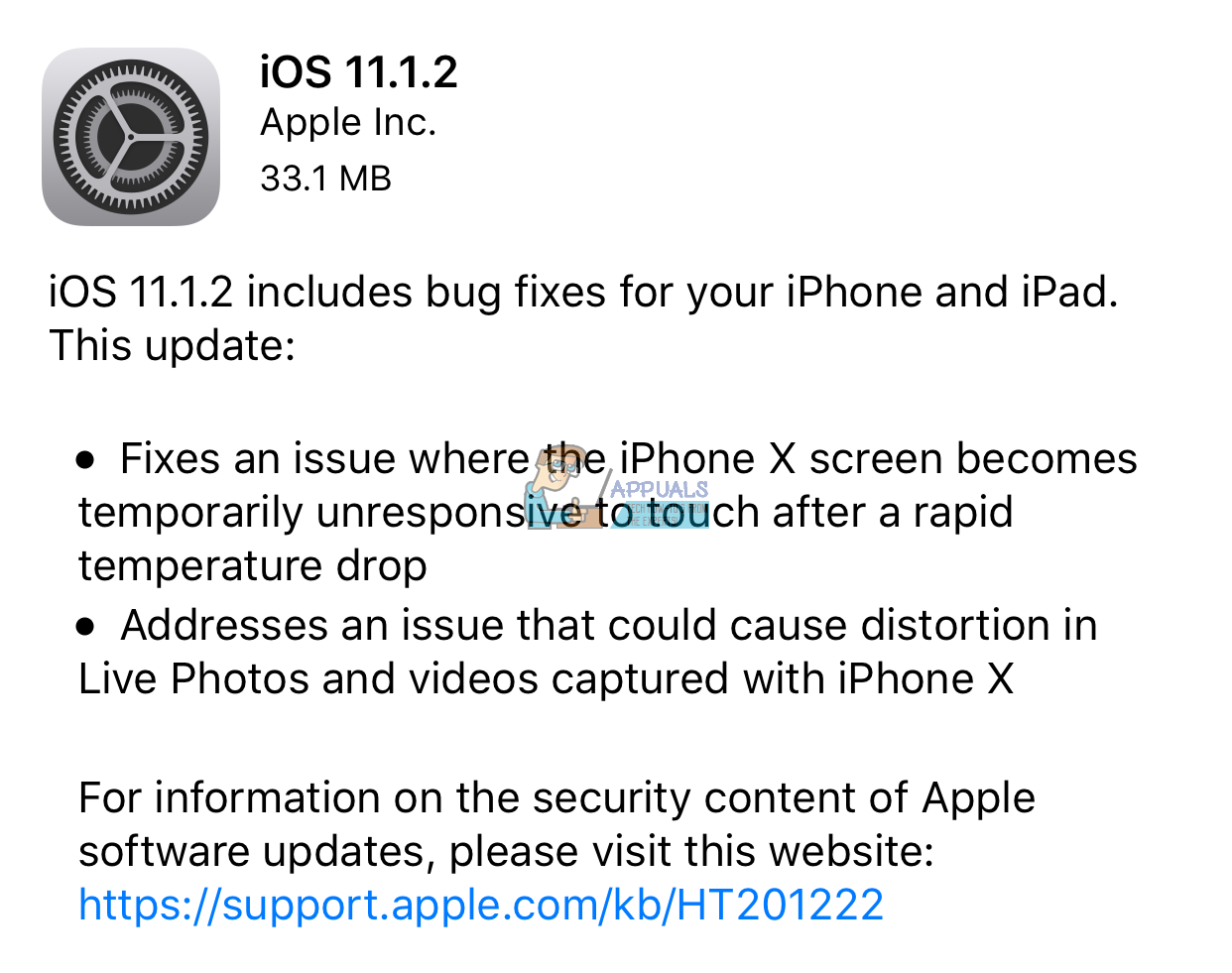Image resolution: width=1232 pixels, height=973 pixels.
Task: Click the Settings gear app icon
Action: pos(131,137)
